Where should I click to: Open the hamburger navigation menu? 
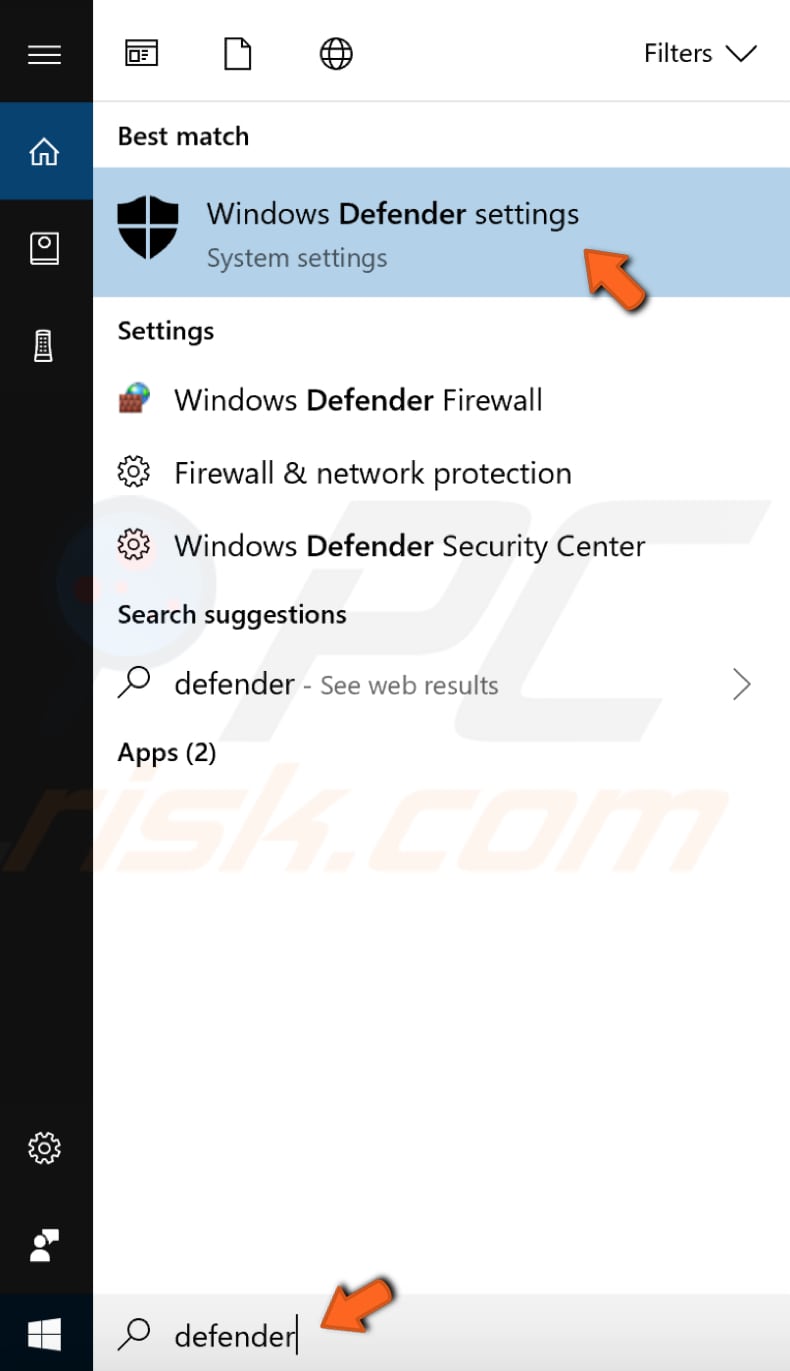point(45,53)
